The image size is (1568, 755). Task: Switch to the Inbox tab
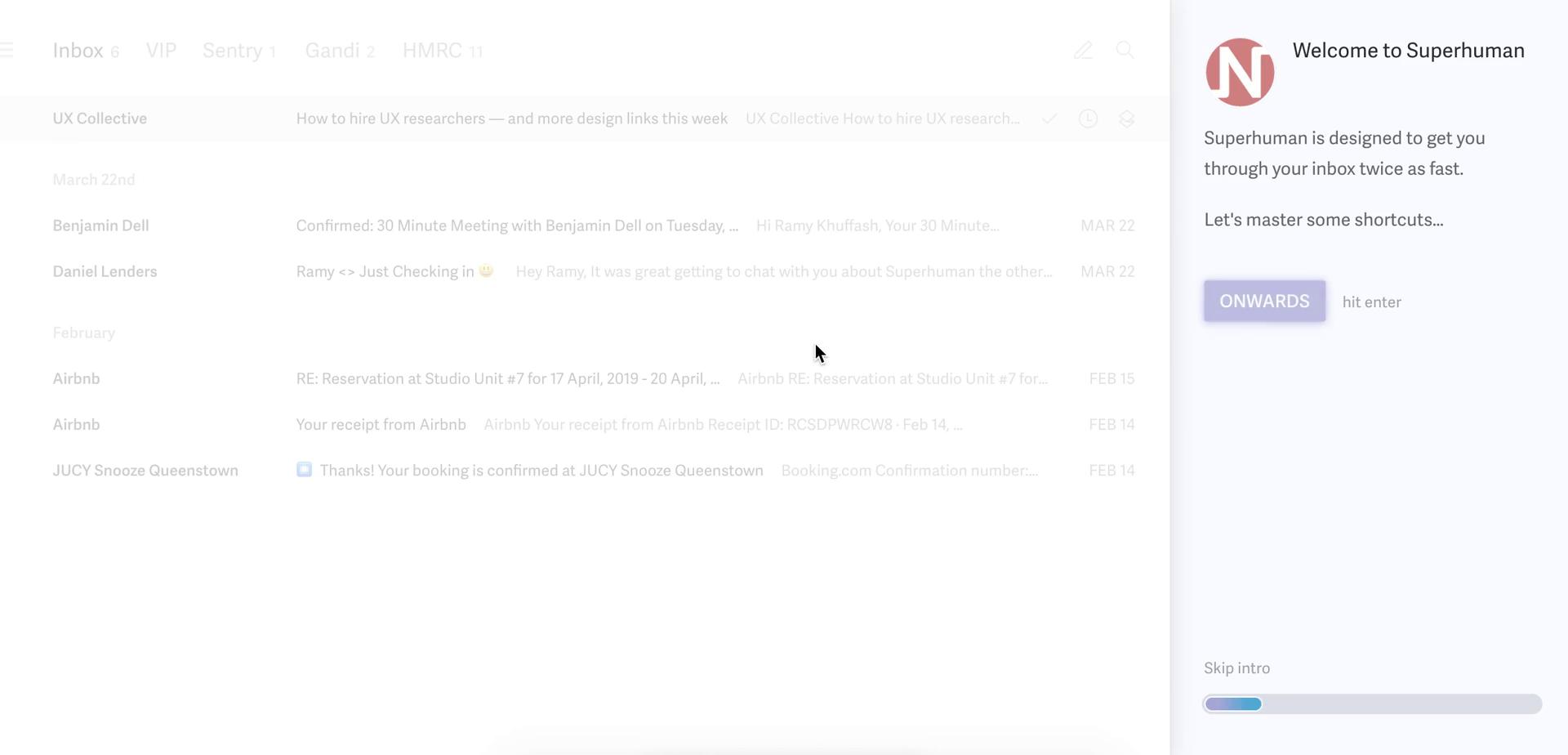(86, 51)
